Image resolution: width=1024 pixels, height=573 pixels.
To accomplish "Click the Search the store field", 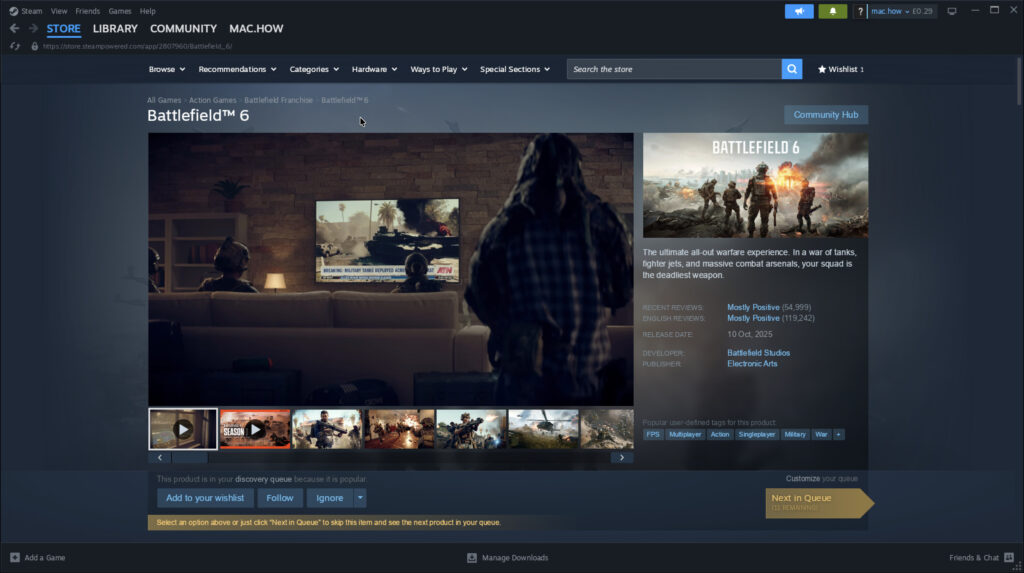I will pos(674,69).
